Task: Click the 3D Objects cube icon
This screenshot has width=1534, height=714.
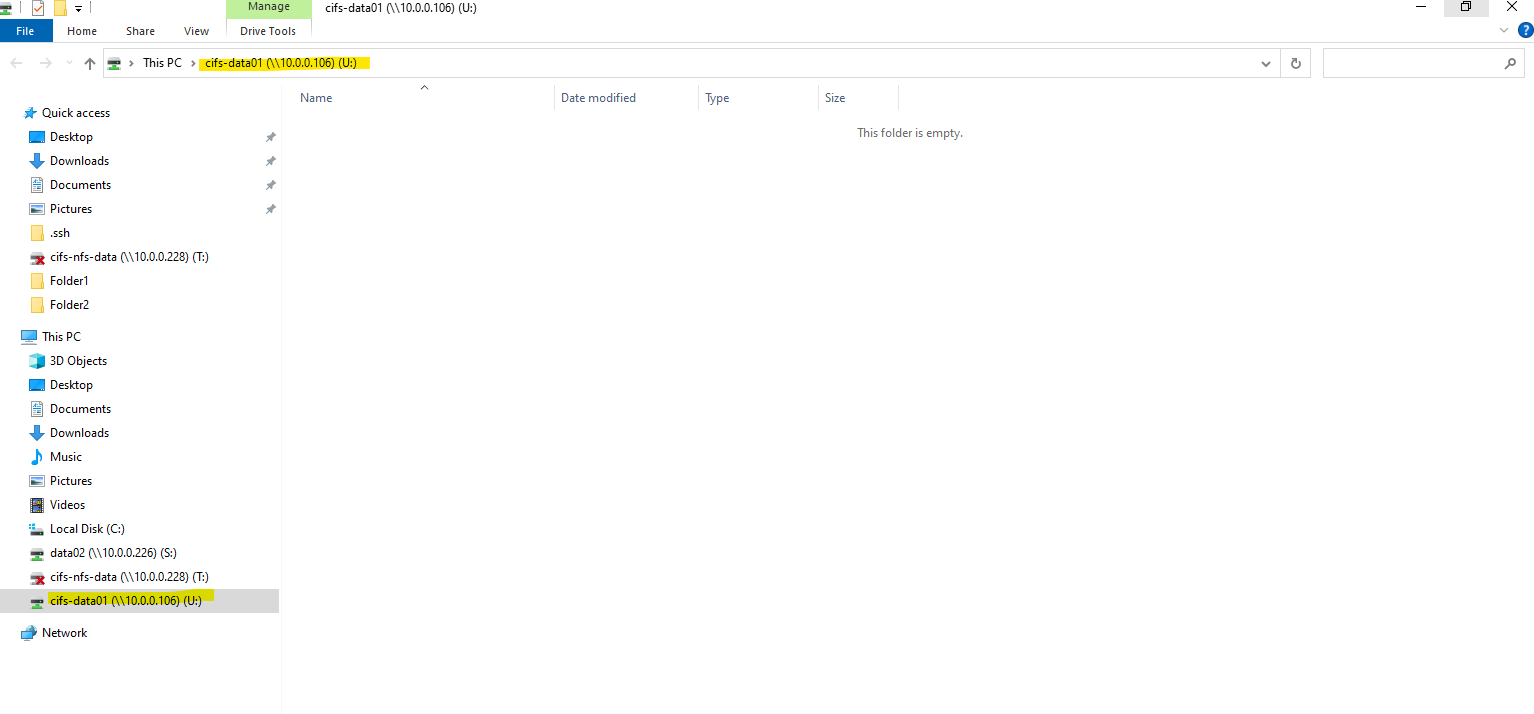Action: click(37, 361)
